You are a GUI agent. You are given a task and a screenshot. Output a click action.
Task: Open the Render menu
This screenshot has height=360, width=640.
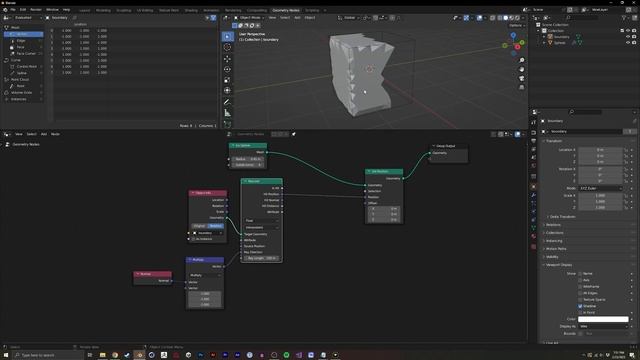point(36,10)
